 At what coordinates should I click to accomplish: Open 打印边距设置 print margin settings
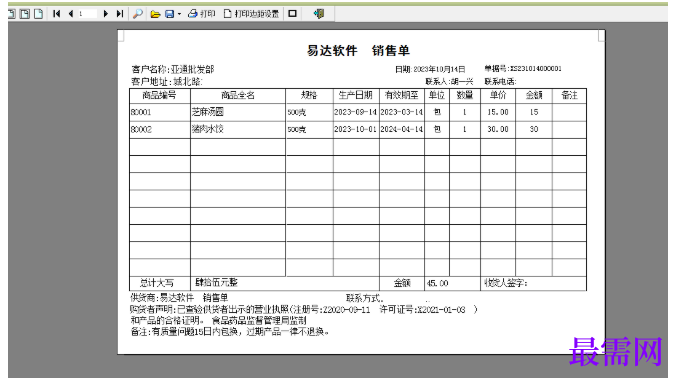tap(251, 14)
